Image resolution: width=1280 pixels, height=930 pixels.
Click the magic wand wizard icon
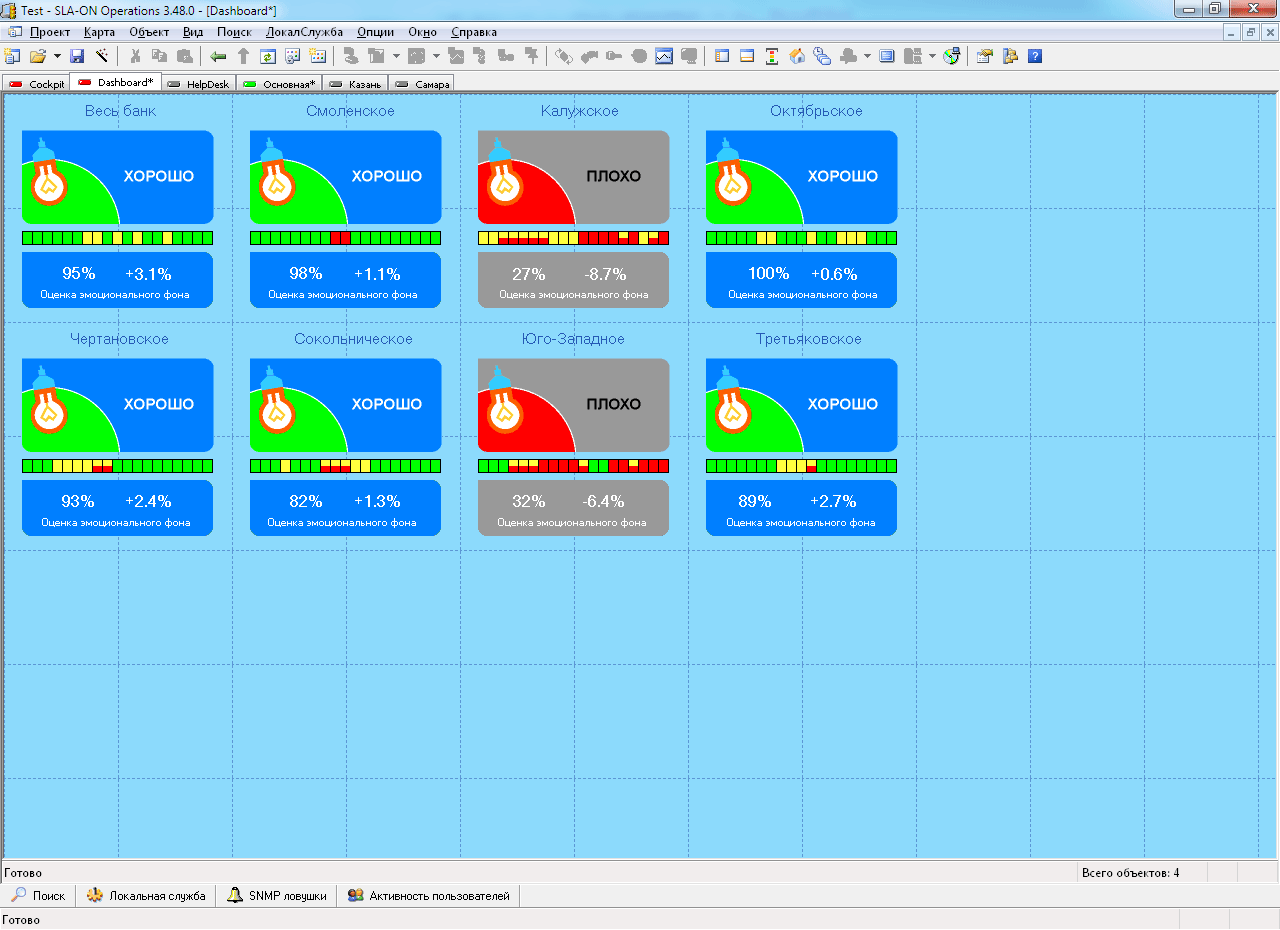tap(101, 56)
